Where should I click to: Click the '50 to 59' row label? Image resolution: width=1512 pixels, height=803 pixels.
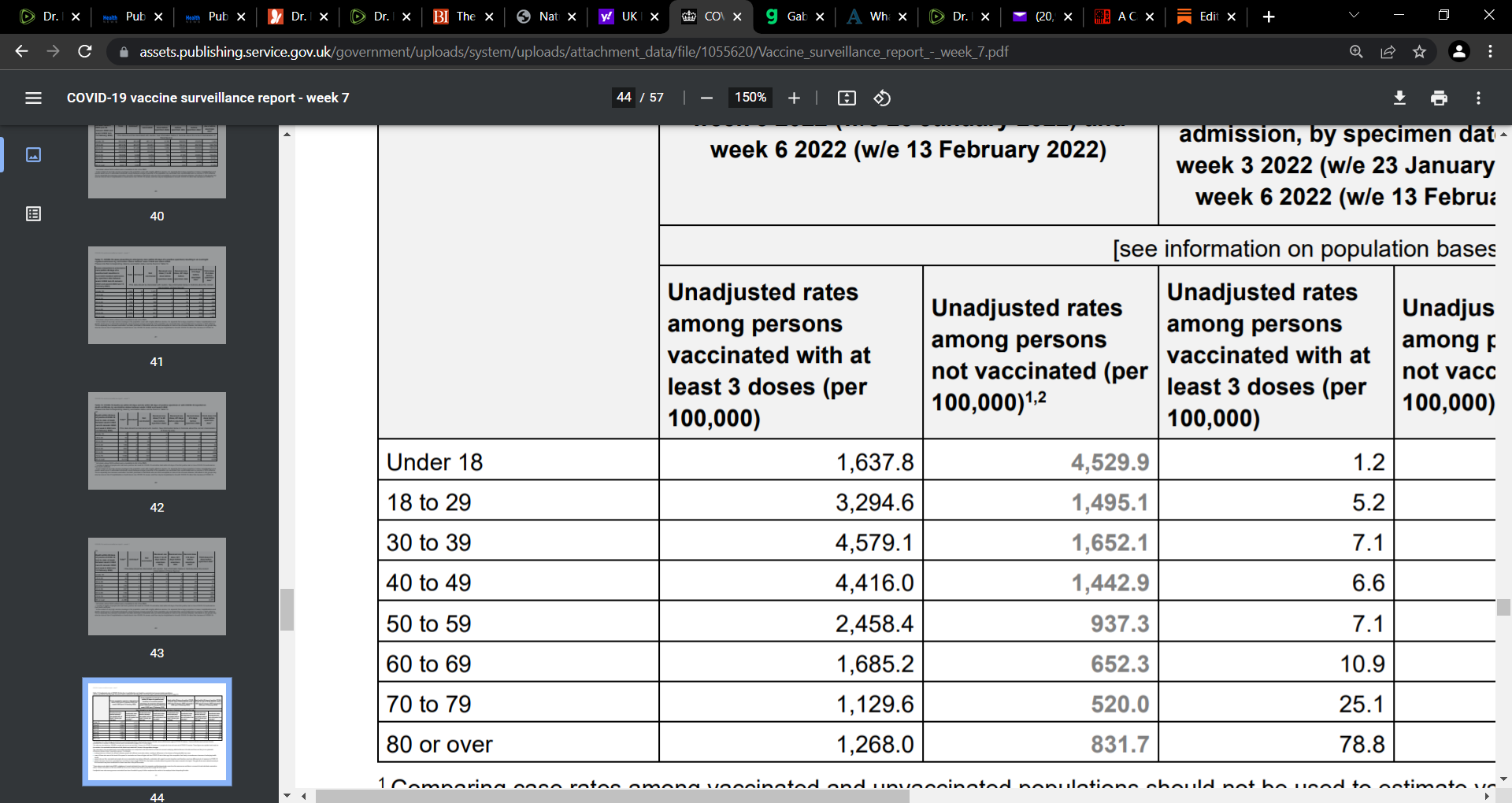(x=428, y=624)
